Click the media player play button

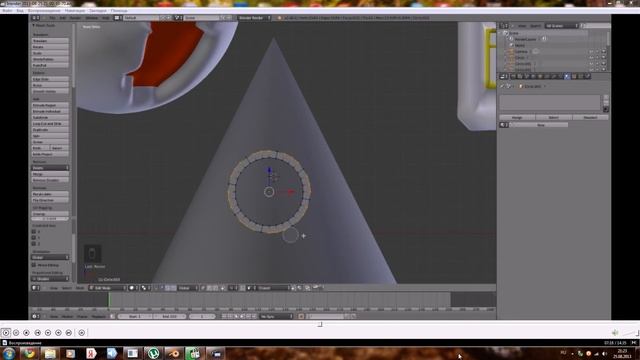(x=6, y=333)
